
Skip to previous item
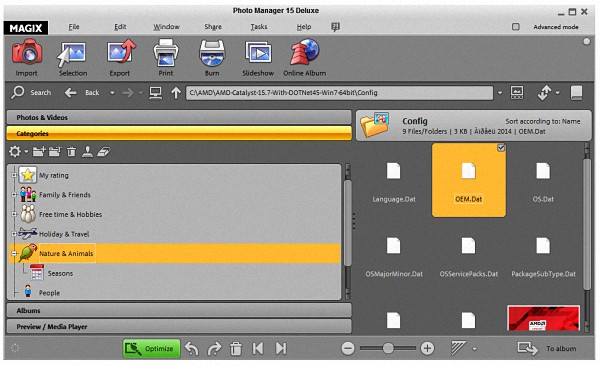point(258,348)
